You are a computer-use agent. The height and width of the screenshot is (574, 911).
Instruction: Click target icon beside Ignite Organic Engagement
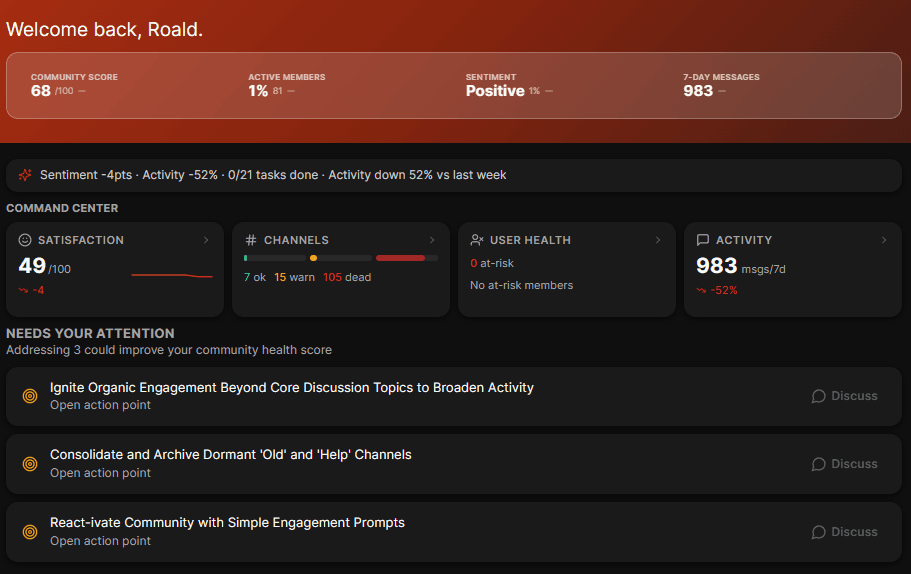tap(30, 396)
